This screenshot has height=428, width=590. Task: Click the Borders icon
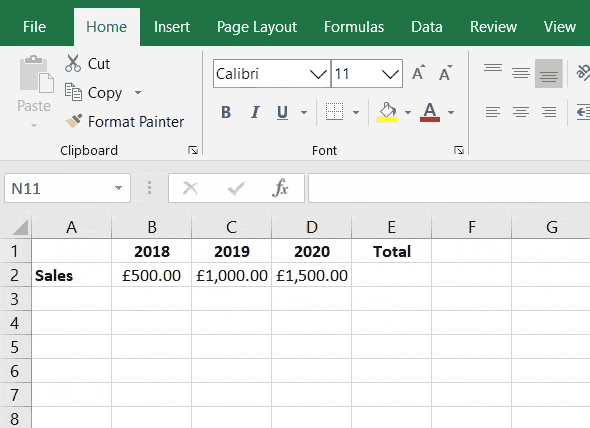click(x=334, y=112)
